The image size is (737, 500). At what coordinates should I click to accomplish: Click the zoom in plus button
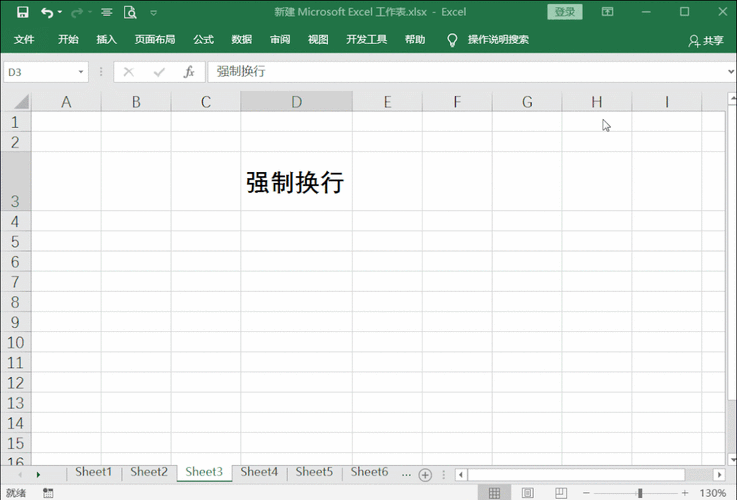[x=685, y=492]
